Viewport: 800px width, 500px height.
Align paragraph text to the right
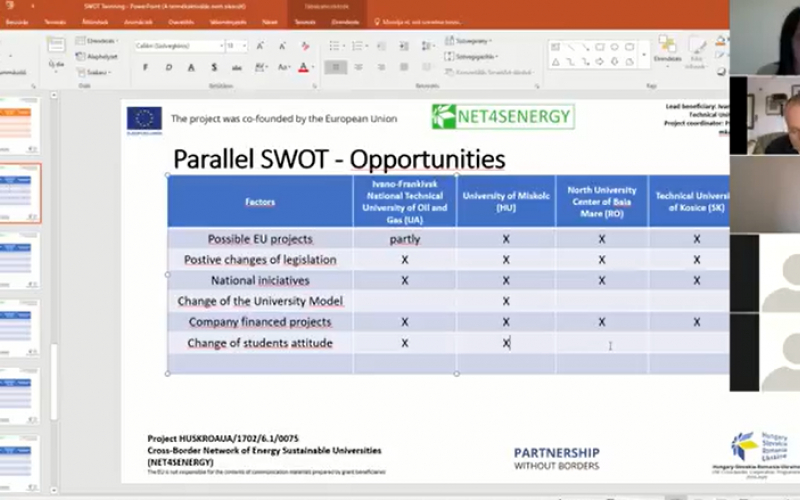(381, 67)
